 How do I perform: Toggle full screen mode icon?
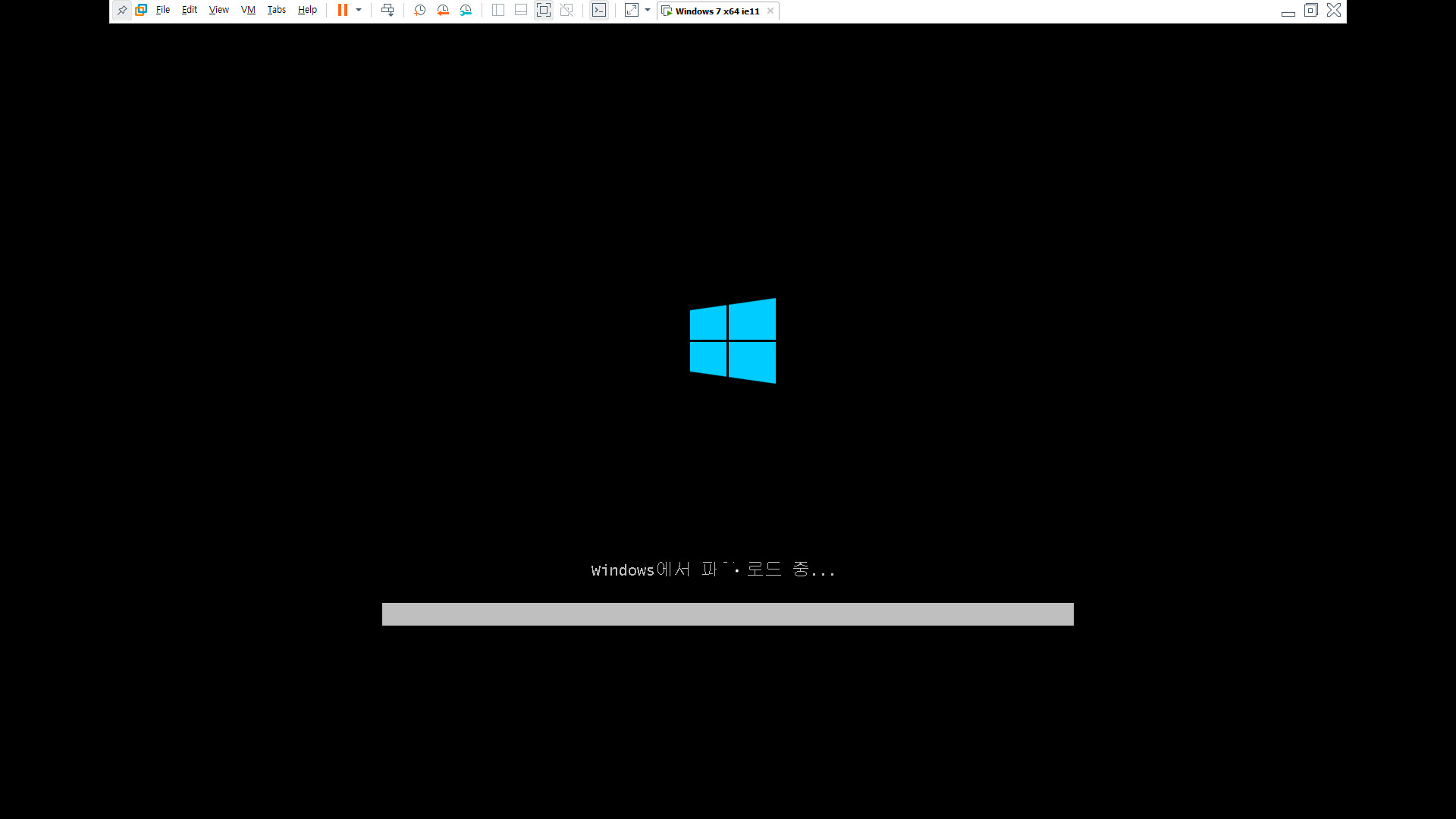[x=544, y=10]
